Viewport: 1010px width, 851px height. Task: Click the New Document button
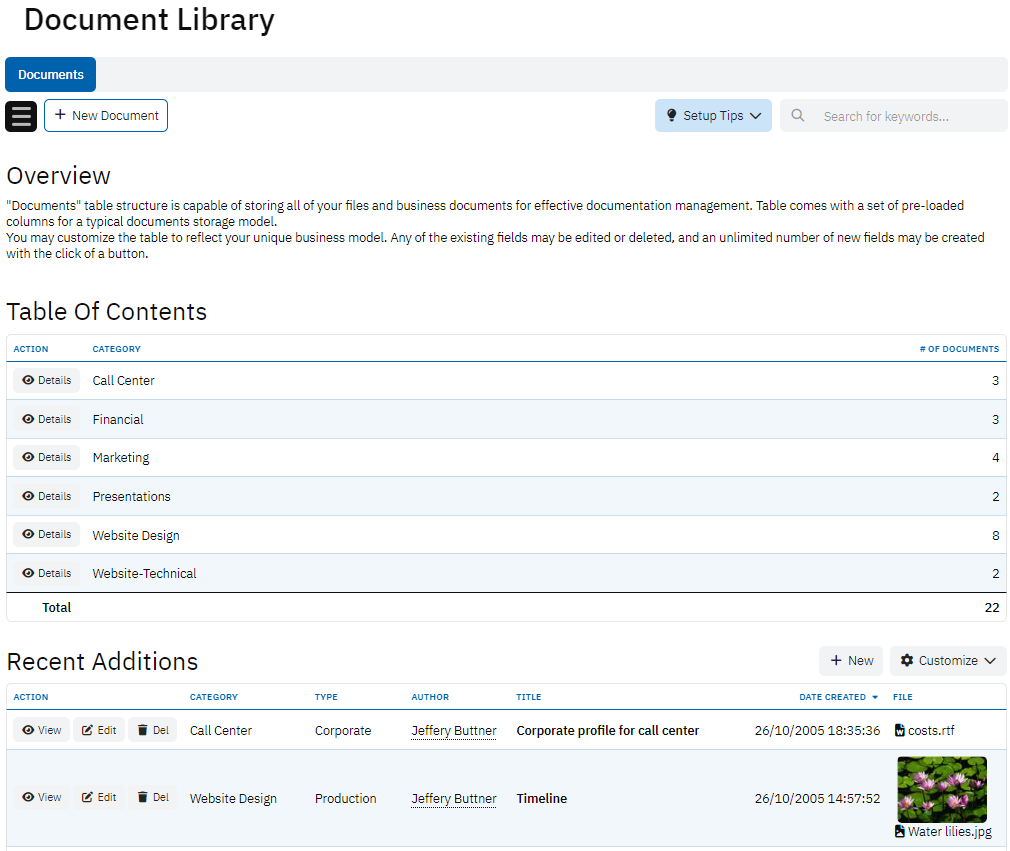[106, 116]
